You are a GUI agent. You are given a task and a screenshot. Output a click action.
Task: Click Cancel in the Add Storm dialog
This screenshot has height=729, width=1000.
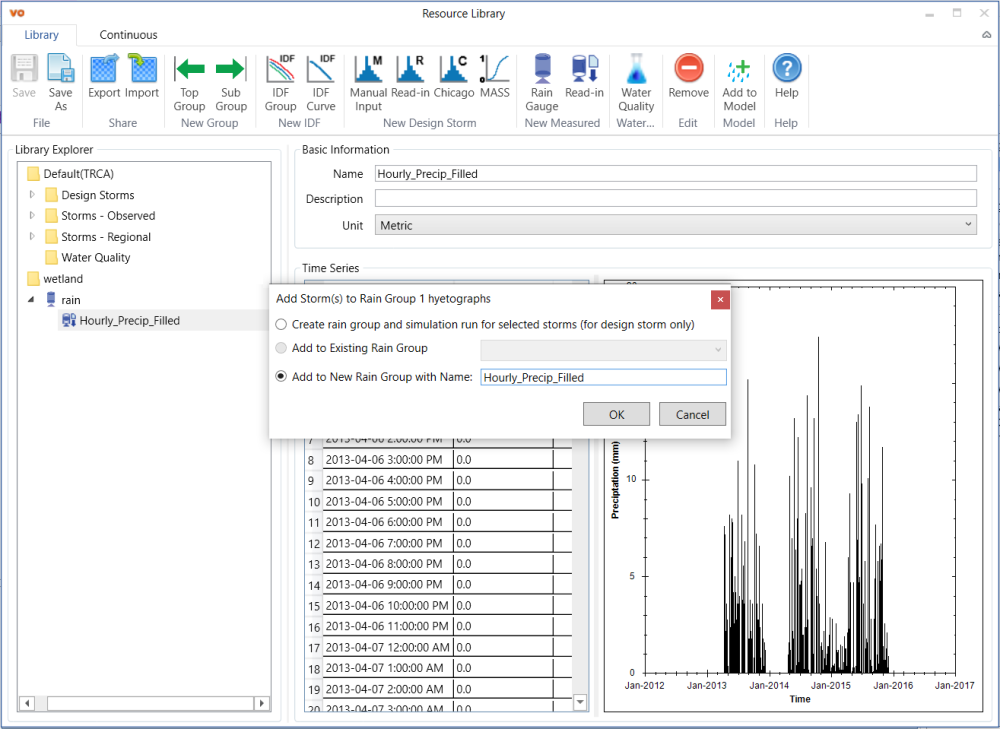tap(692, 414)
